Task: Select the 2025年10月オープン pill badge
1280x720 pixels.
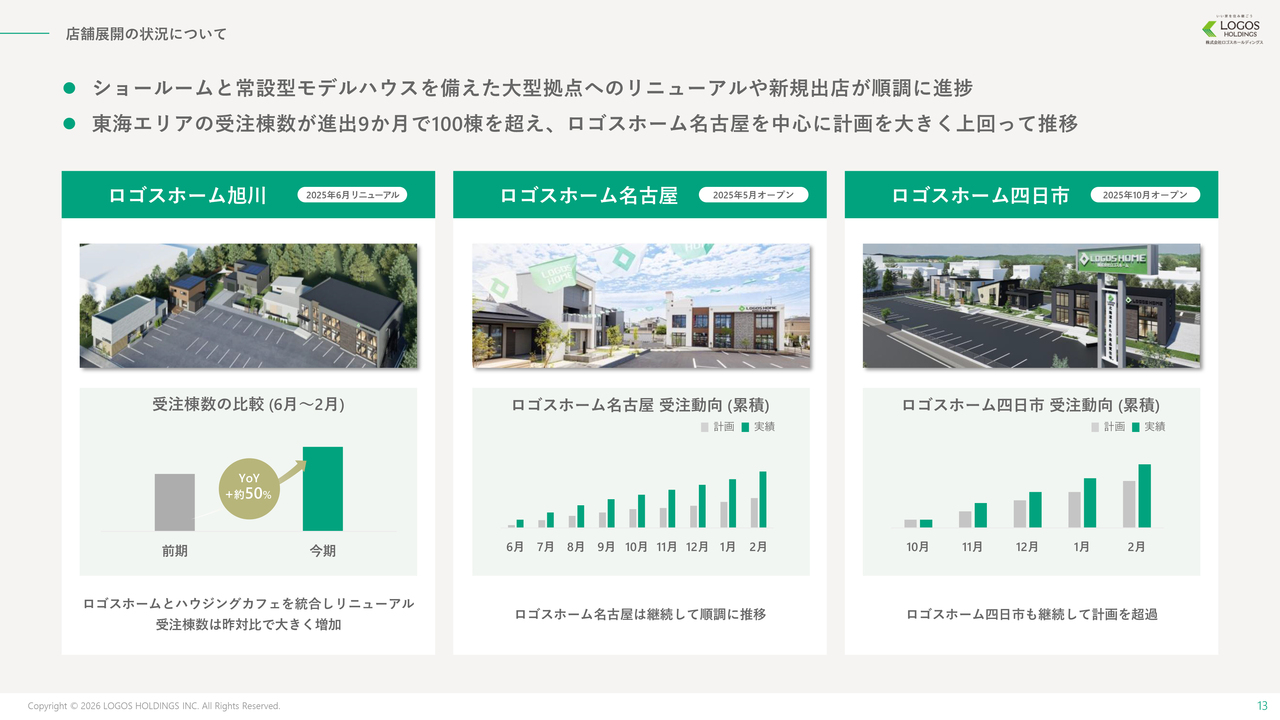Action: pyautogui.click(x=1145, y=195)
